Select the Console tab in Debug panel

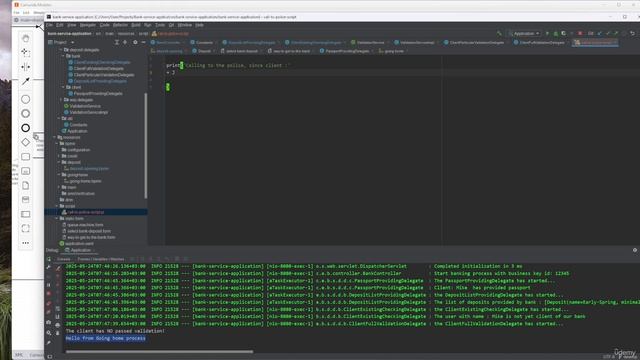coord(64,259)
